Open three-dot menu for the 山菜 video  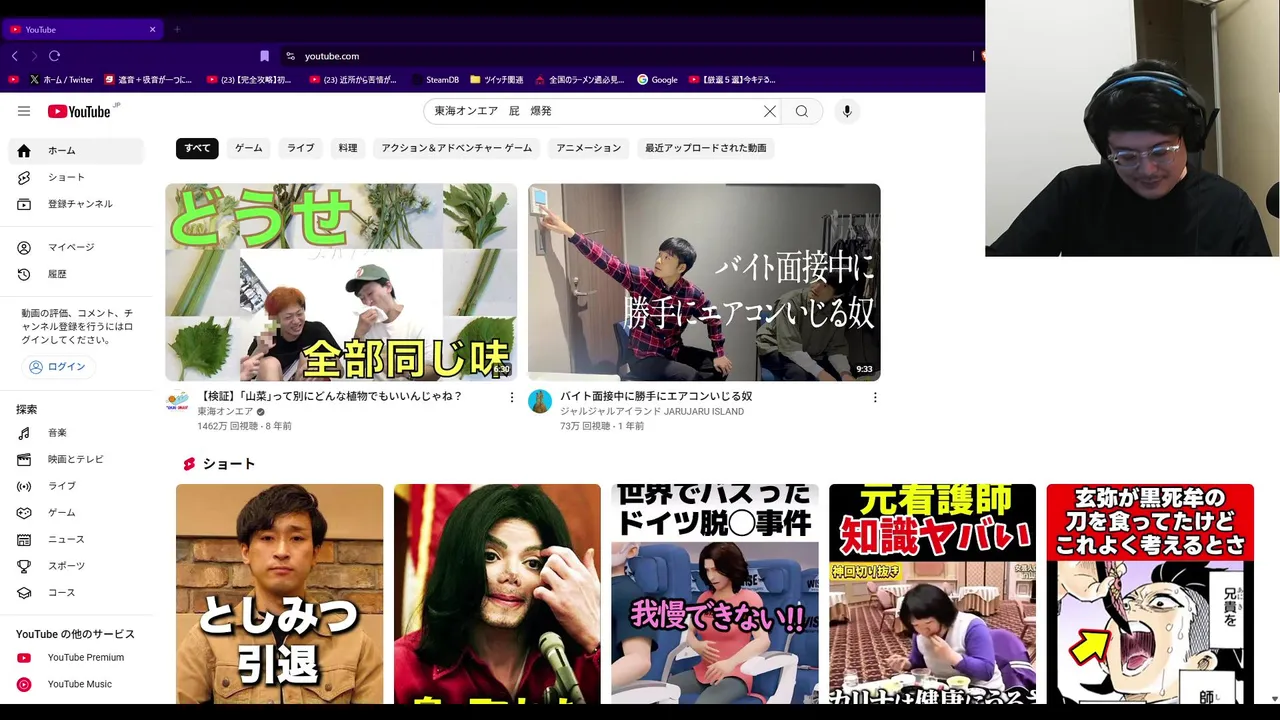coord(512,397)
